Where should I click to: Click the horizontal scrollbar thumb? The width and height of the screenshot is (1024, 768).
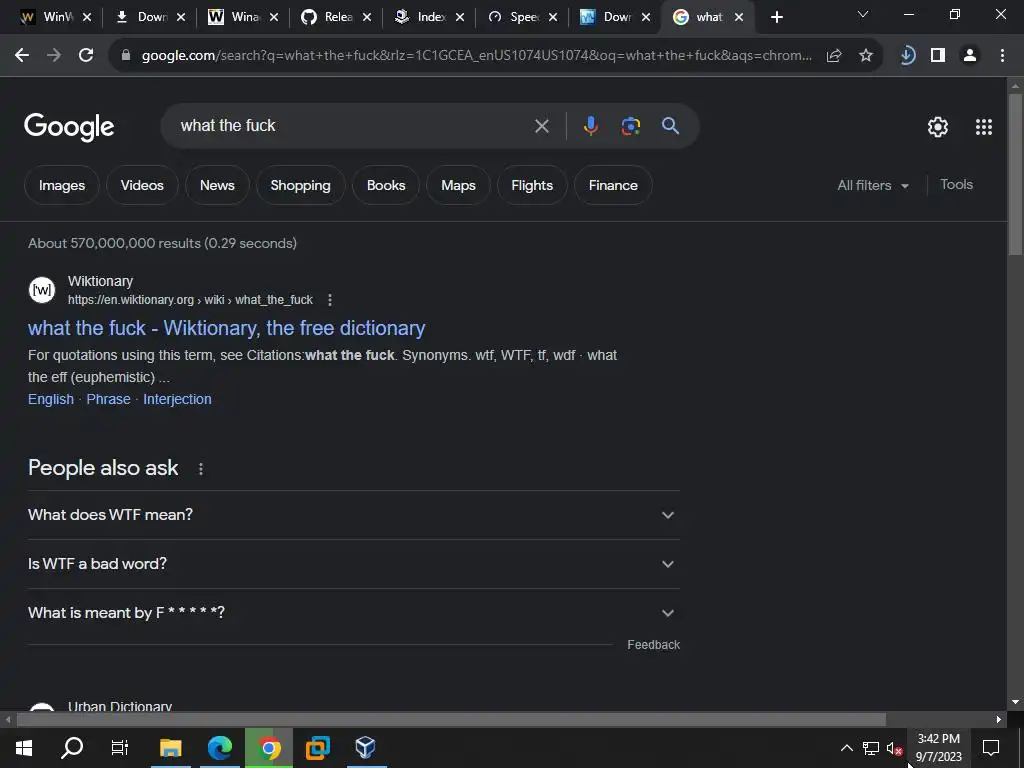[452, 720]
